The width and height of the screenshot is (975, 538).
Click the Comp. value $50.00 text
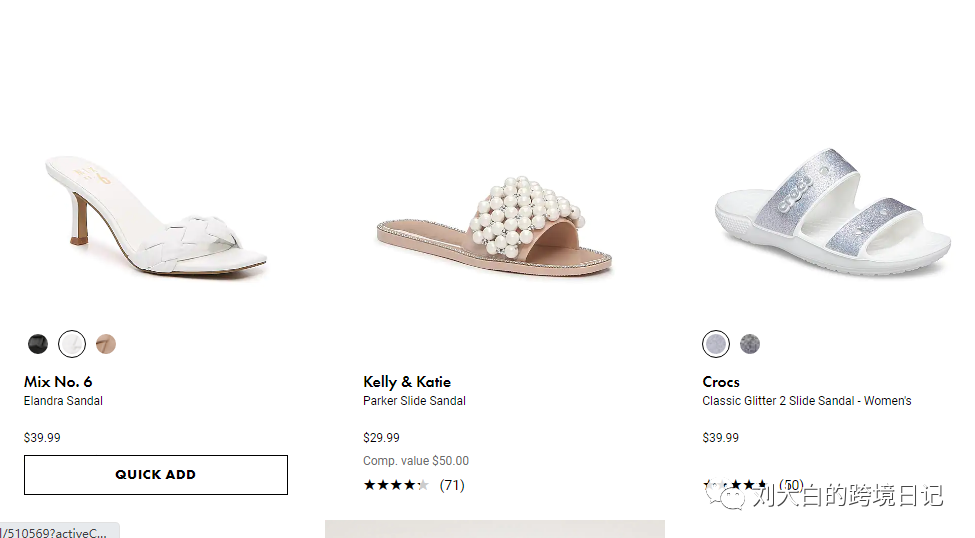[416, 461]
